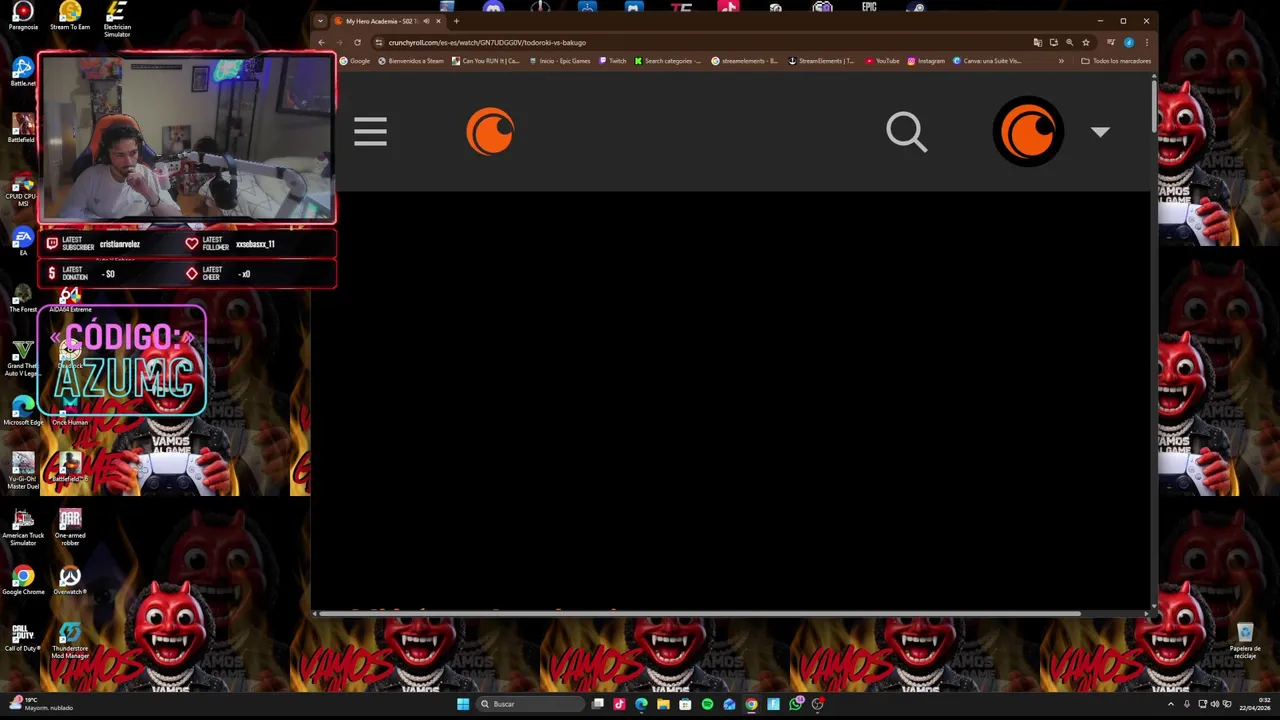Open Papelera de reciclaje

(x=1245, y=641)
